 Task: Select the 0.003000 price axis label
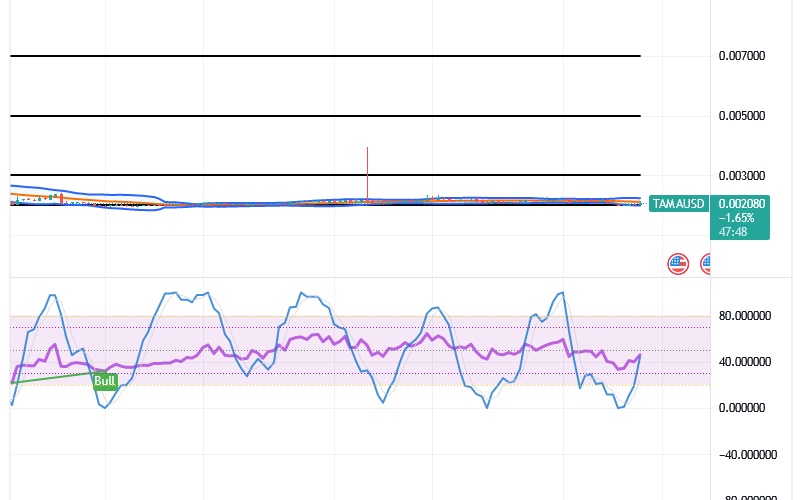pos(742,176)
